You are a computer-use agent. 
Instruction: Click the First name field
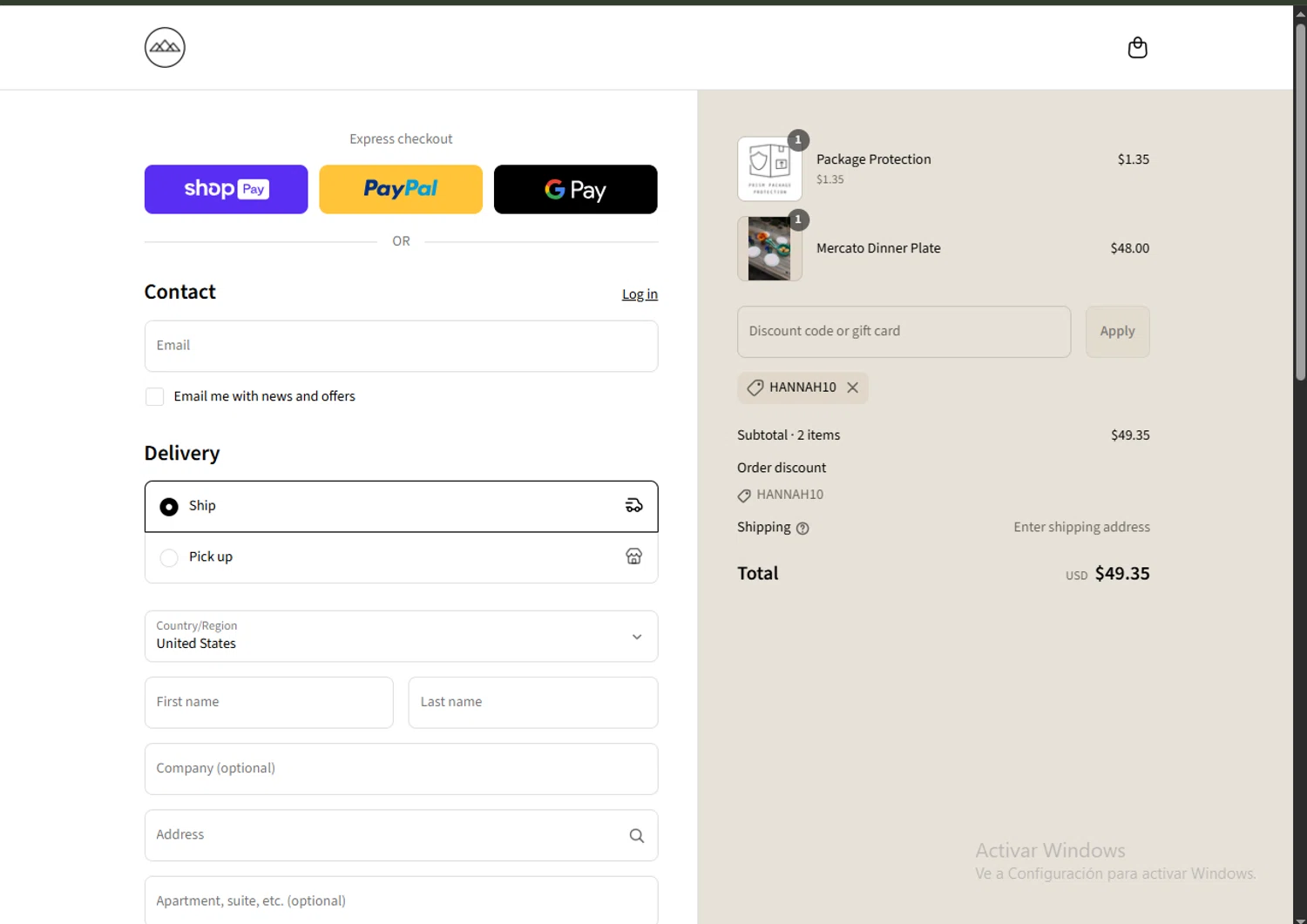[x=268, y=702]
